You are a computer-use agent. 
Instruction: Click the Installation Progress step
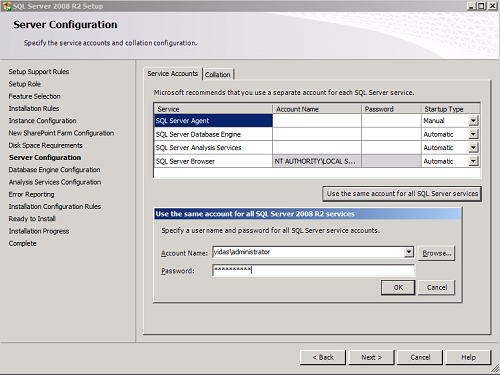click(x=39, y=231)
